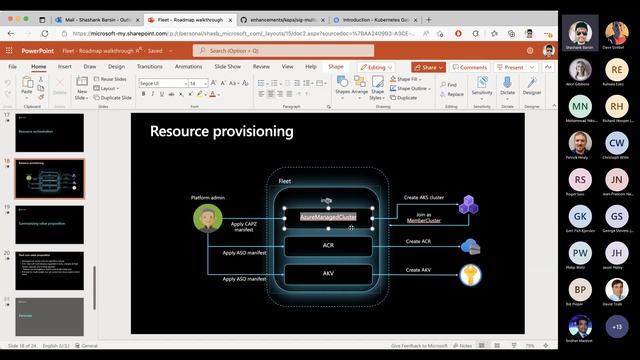This screenshot has height=360, width=640.
Task: Click the browser back arrow
Action: coord(11,33)
